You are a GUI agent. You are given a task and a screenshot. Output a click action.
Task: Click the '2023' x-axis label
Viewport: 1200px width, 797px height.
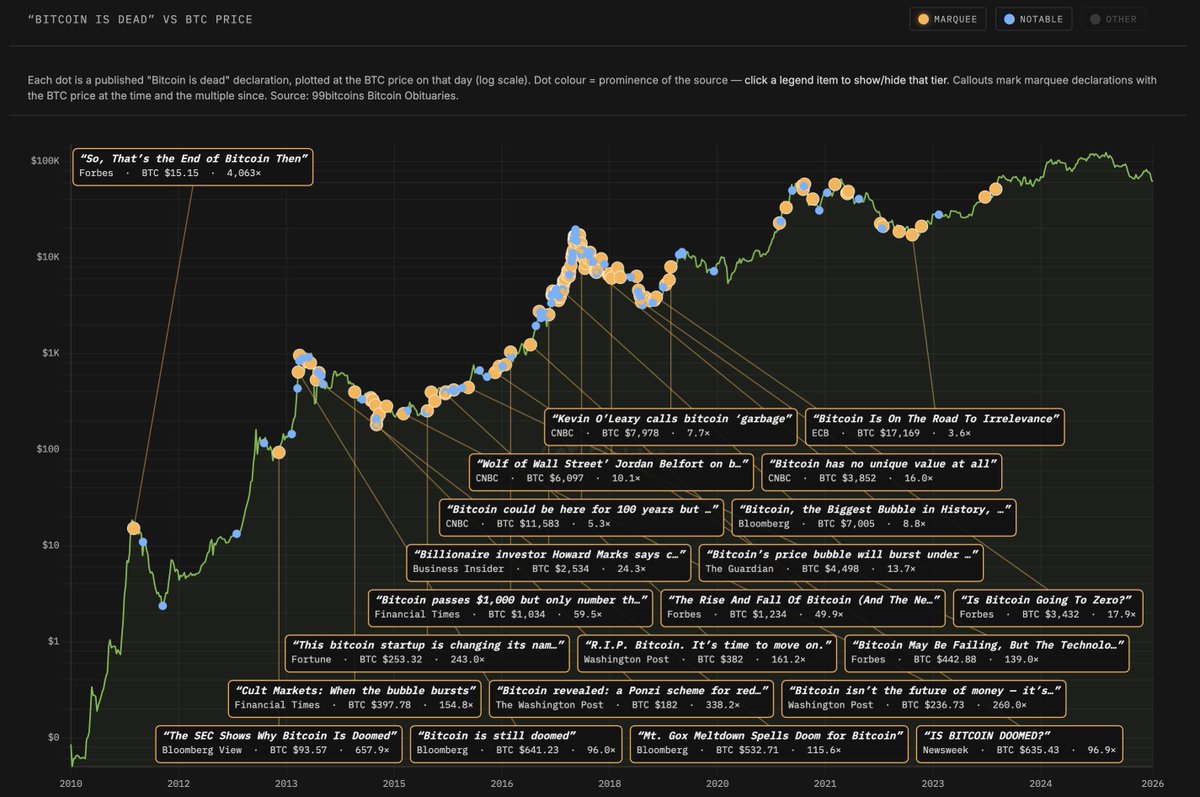pyautogui.click(x=933, y=783)
